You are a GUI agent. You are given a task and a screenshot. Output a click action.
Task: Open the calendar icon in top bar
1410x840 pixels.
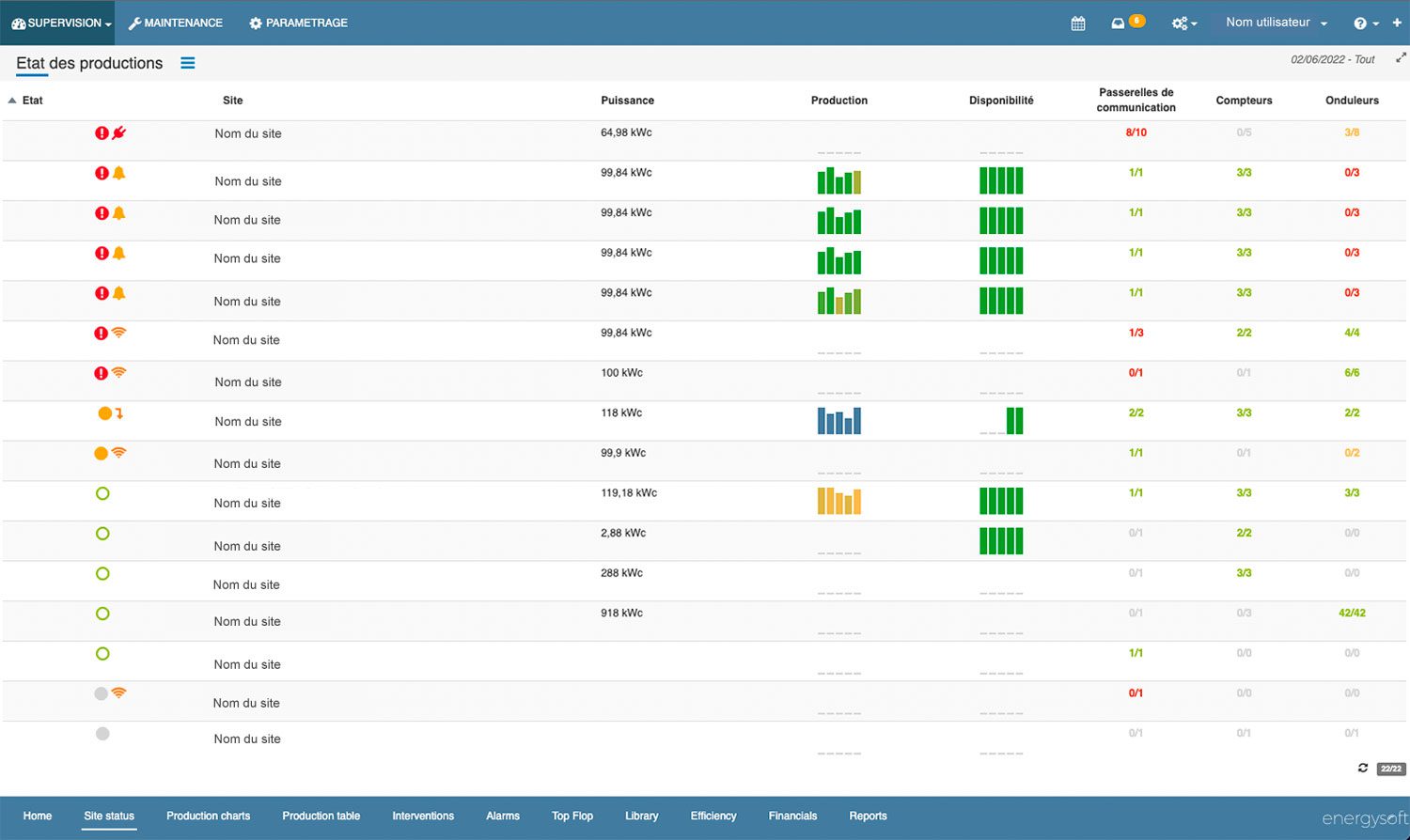tap(1078, 23)
